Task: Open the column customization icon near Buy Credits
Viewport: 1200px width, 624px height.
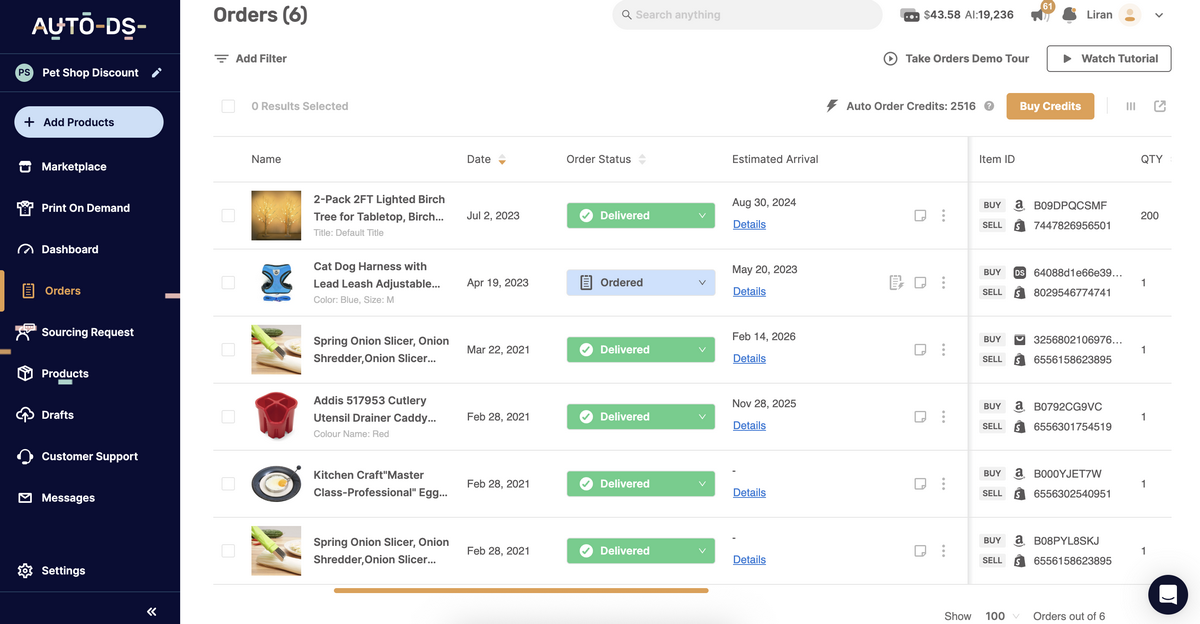Action: pyautogui.click(x=1130, y=105)
